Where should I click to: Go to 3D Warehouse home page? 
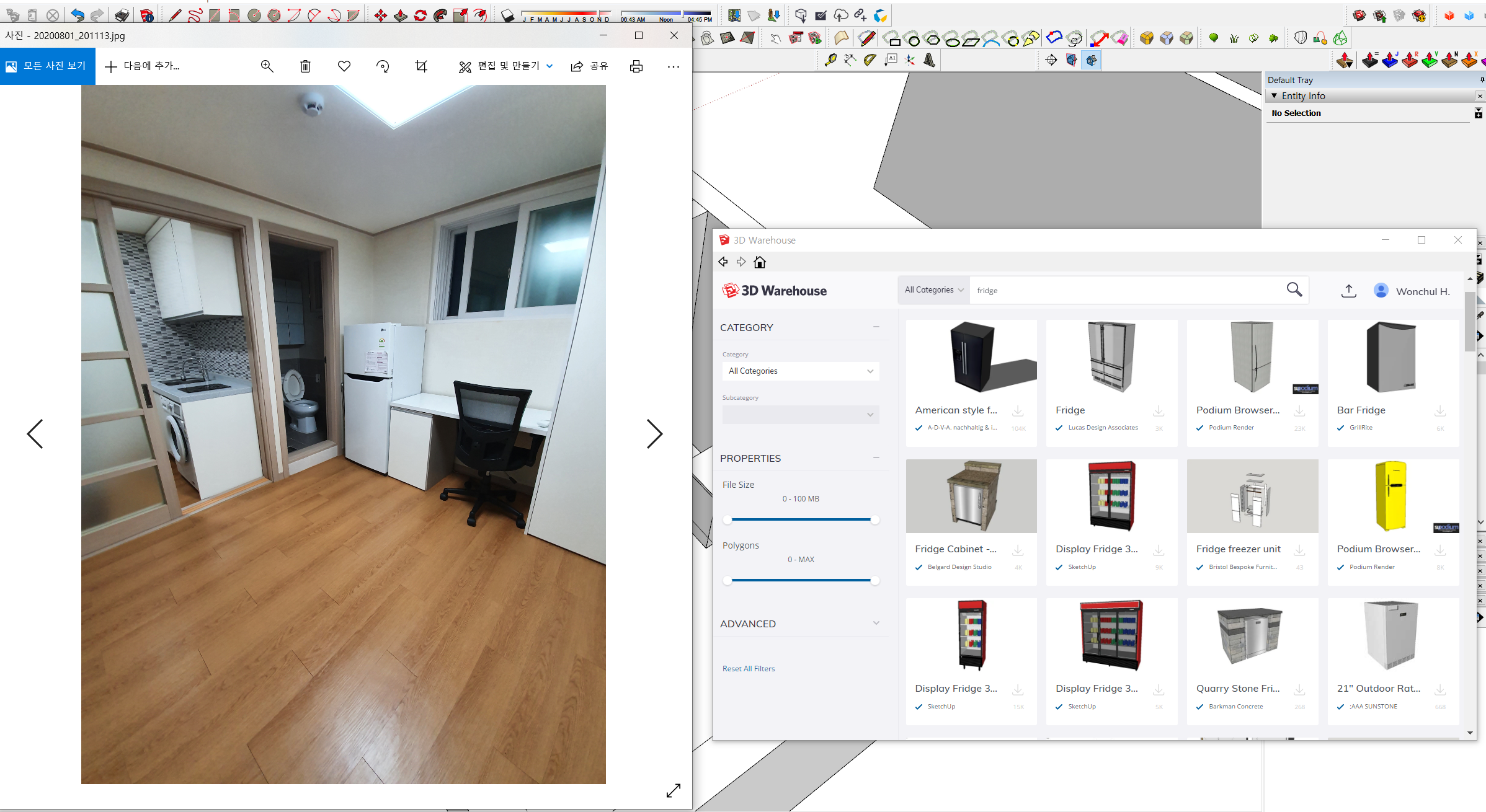[x=759, y=262]
